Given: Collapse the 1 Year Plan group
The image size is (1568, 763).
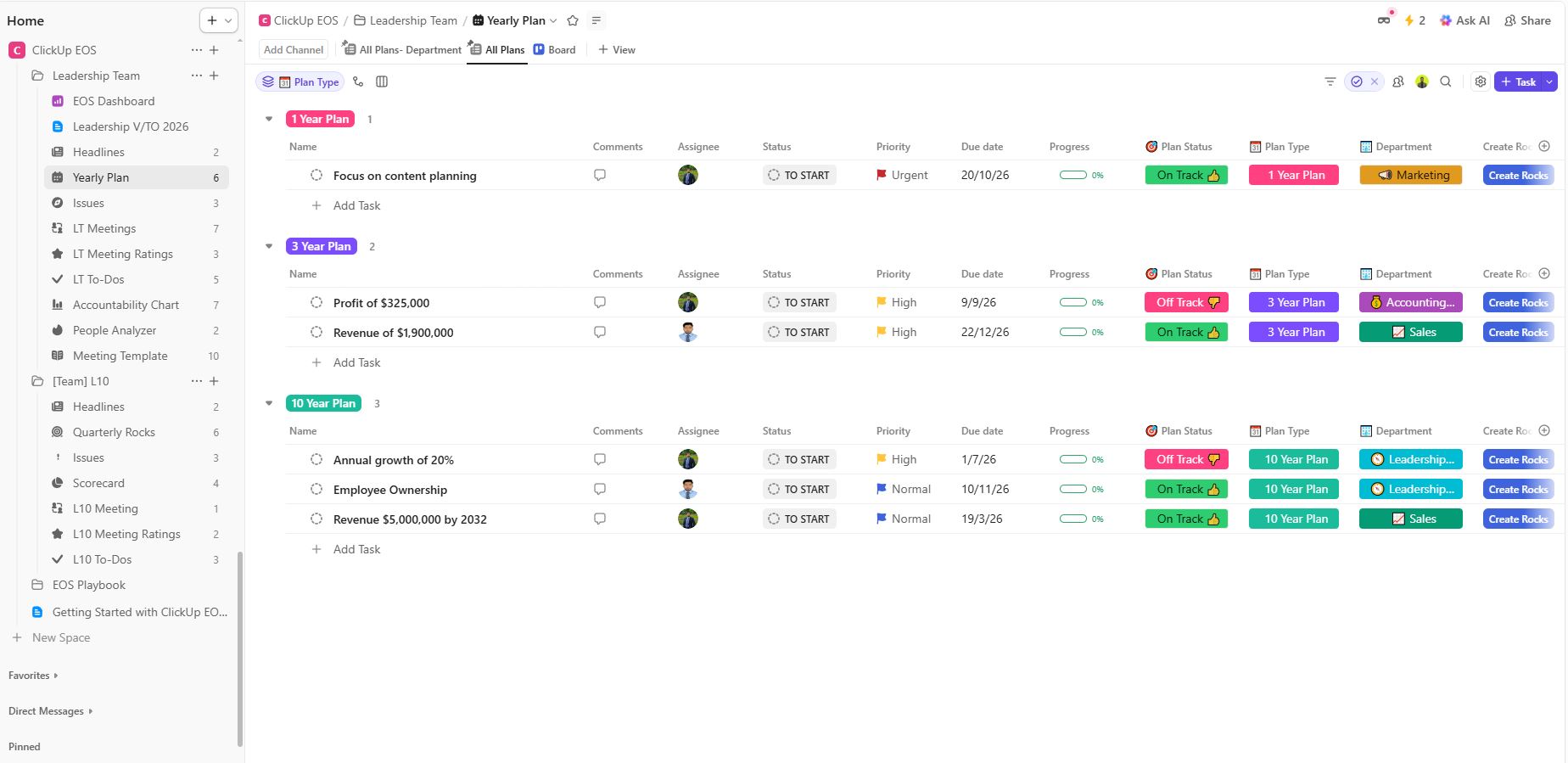Looking at the screenshot, I should [269, 119].
